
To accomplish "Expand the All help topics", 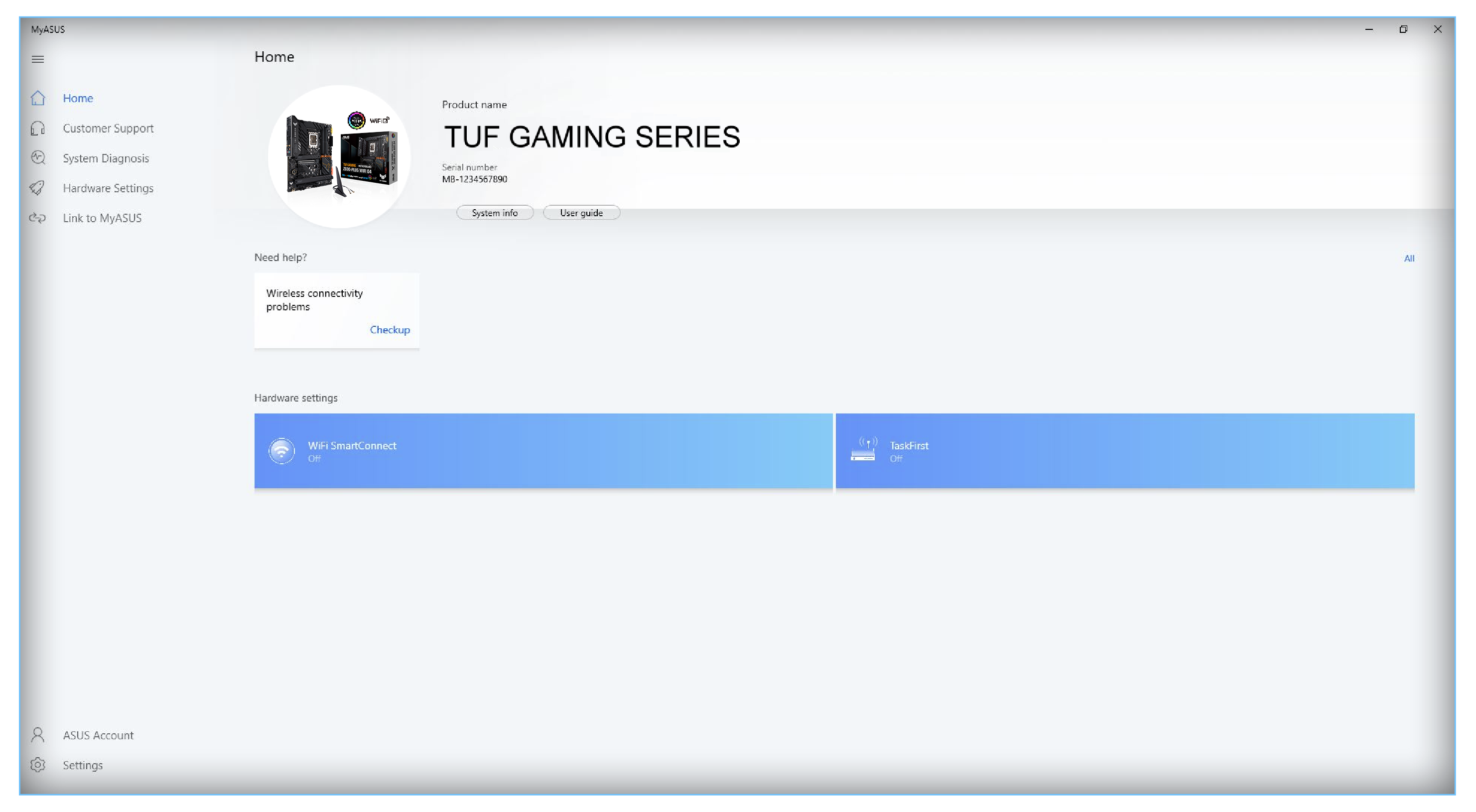I will pyautogui.click(x=1409, y=258).
